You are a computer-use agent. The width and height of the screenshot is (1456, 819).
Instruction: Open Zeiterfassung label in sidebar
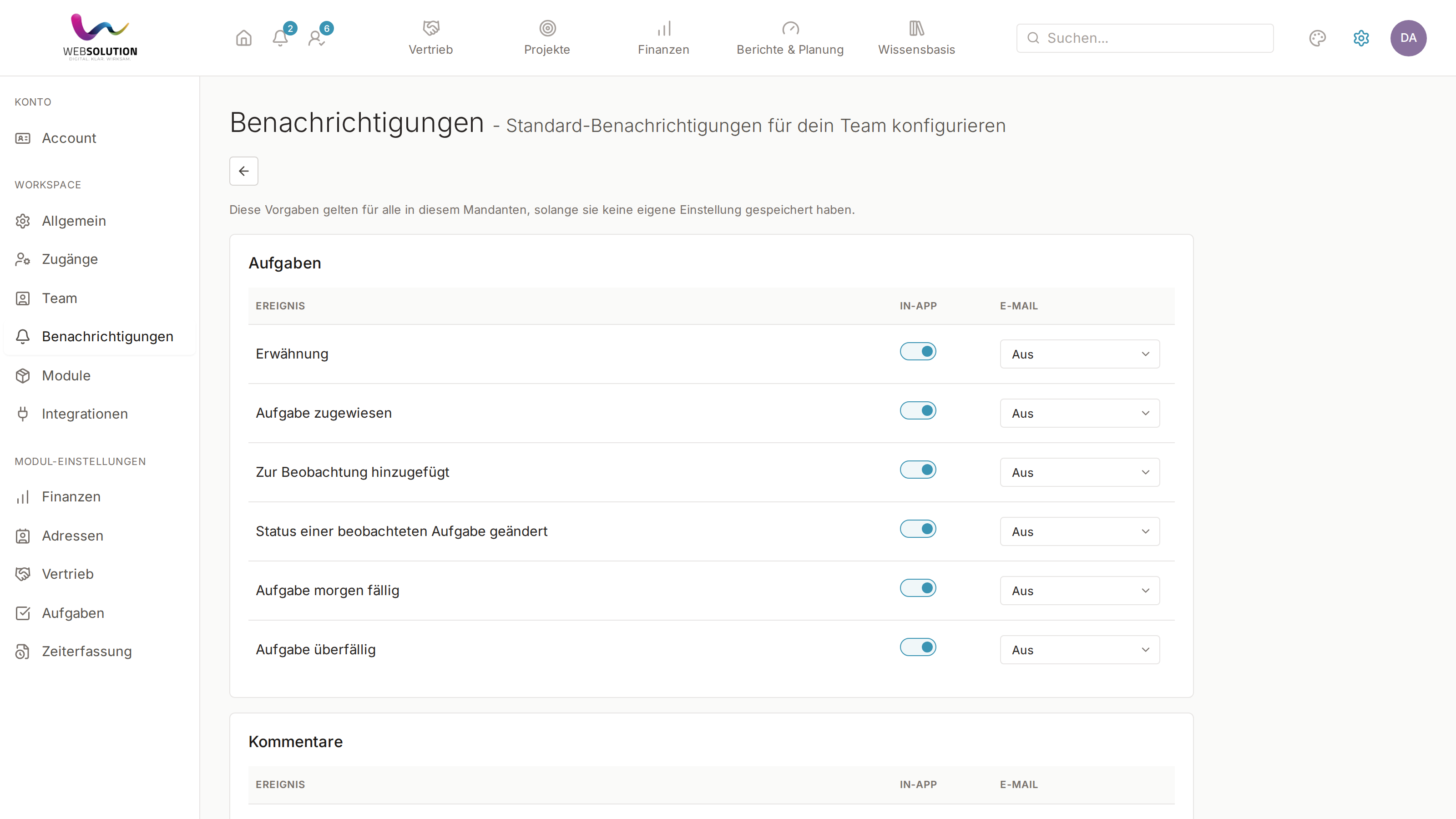[x=86, y=652]
